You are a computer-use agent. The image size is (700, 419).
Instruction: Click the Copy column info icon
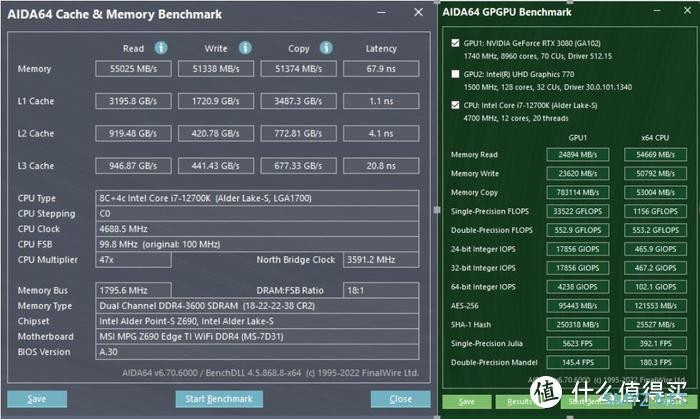pos(326,48)
